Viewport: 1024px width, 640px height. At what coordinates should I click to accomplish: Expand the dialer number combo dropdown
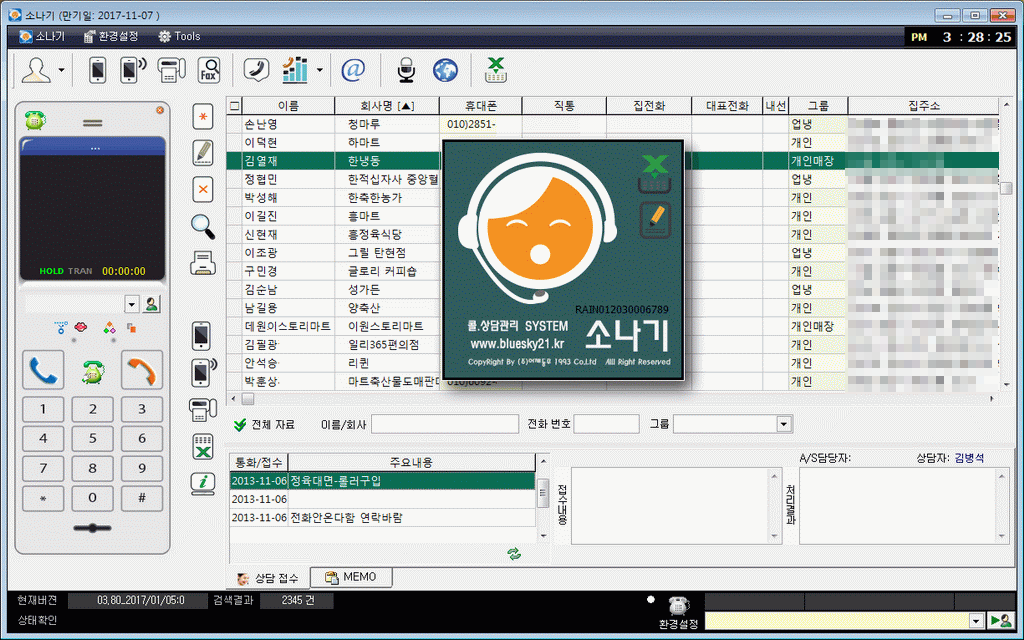(132, 304)
